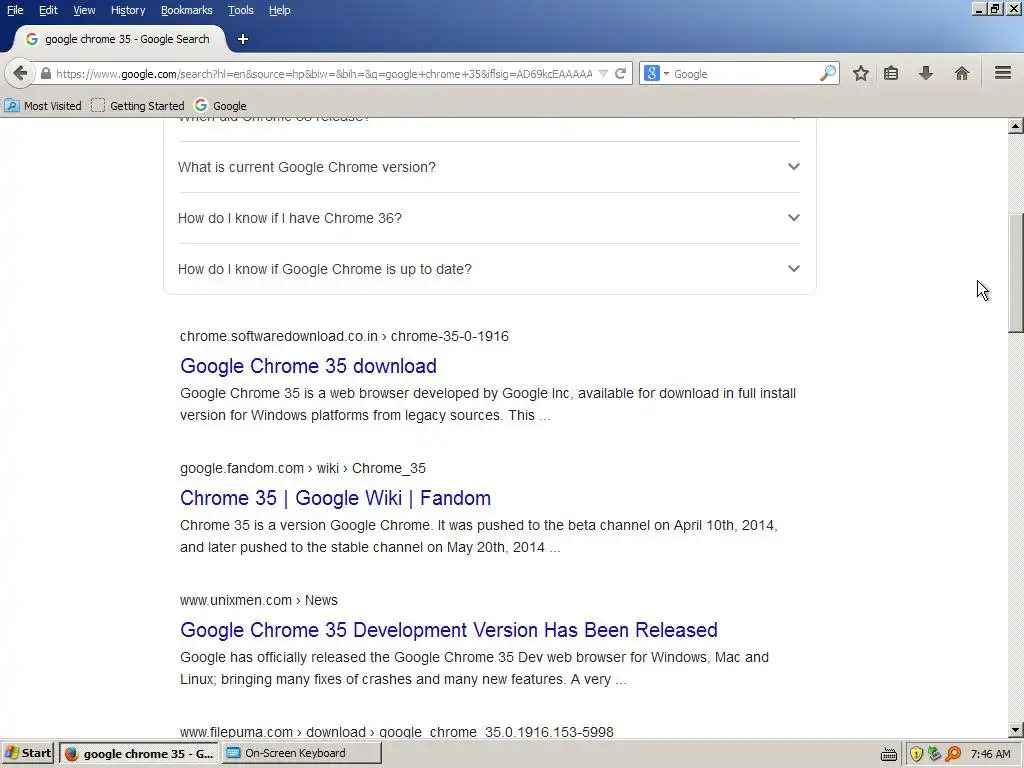The image size is (1024, 768).
Task: Open the Getting Started bookmark
Action: [x=138, y=106]
